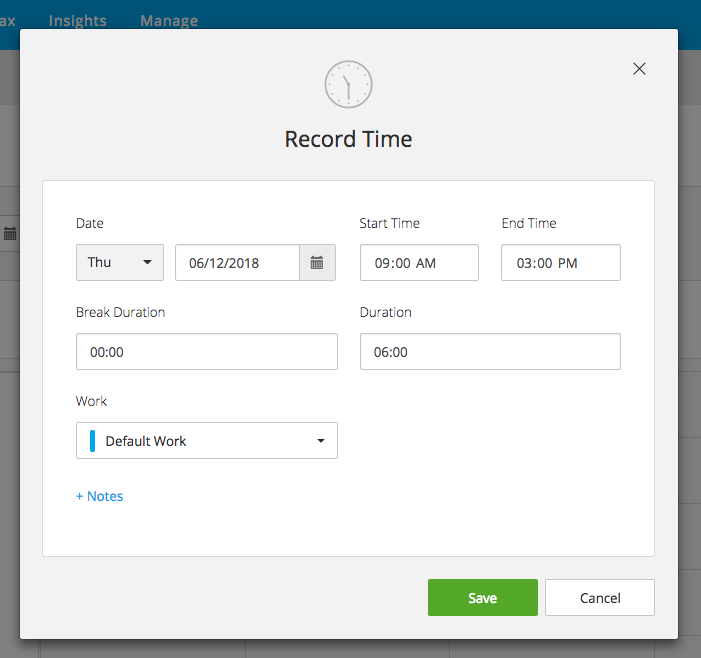Viewport: 701px width, 658px height.
Task: Add notes via + Notes link
Action: pos(99,496)
